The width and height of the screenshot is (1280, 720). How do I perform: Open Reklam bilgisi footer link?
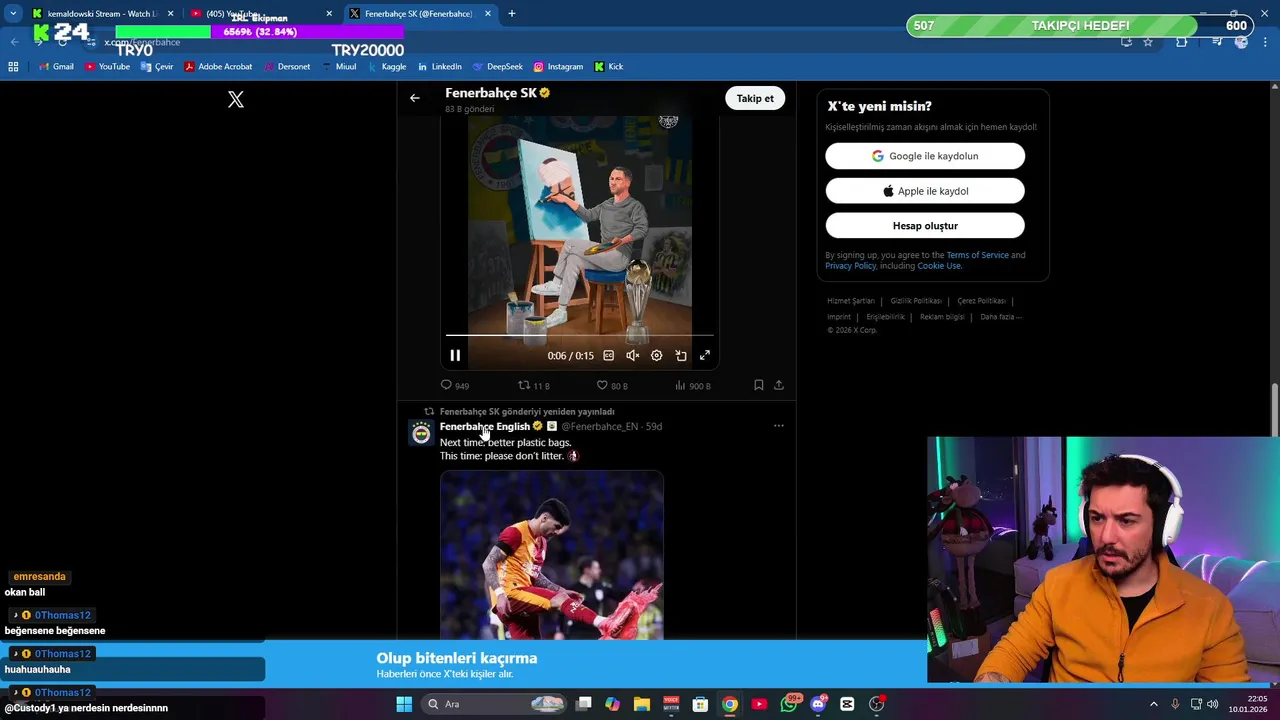[942, 317]
